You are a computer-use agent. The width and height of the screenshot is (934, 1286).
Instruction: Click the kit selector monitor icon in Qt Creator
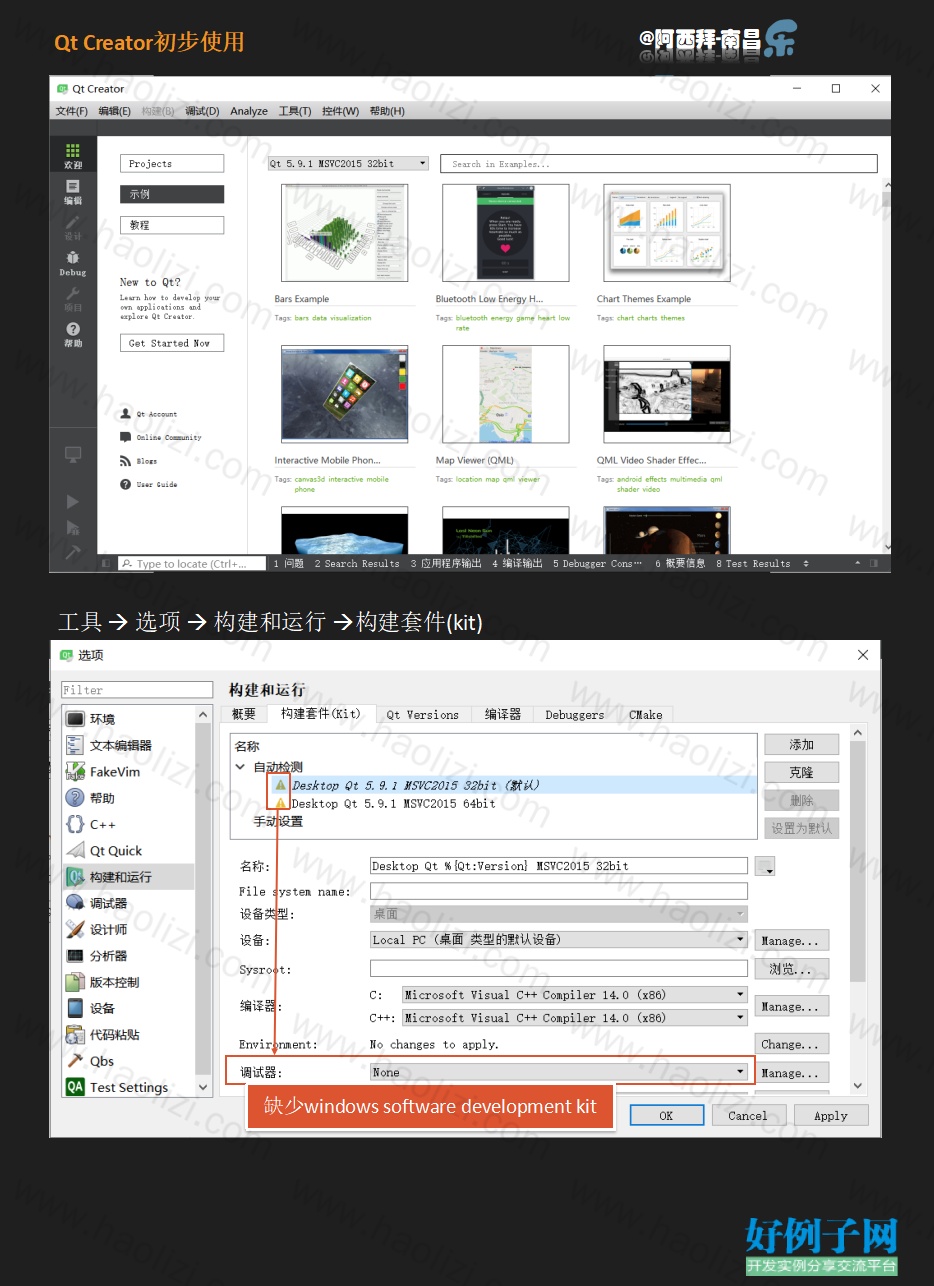tap(73, 455)
